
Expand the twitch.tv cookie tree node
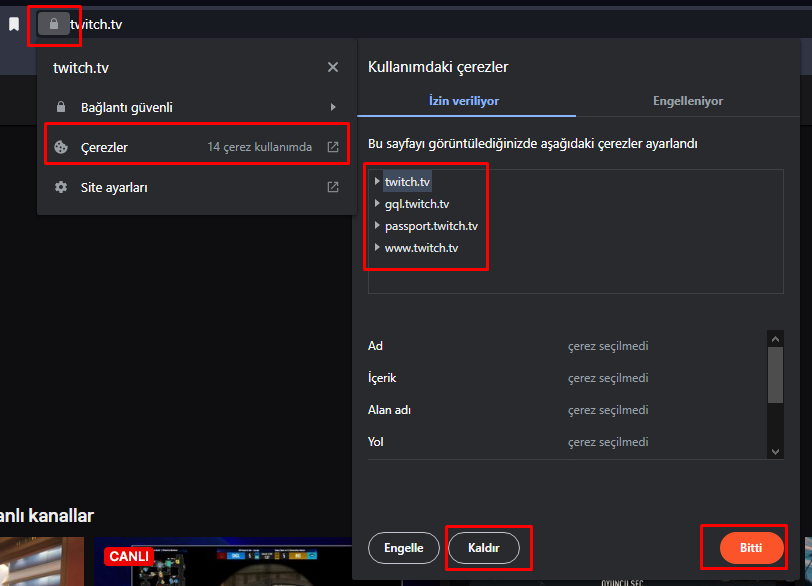[377, 182]
